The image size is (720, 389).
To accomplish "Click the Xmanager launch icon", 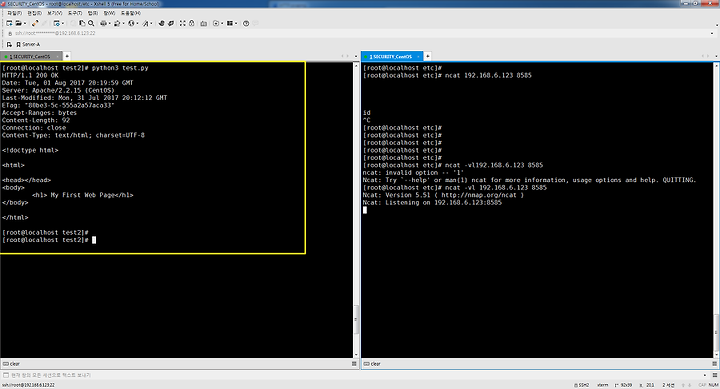I will tap(171, 23).
